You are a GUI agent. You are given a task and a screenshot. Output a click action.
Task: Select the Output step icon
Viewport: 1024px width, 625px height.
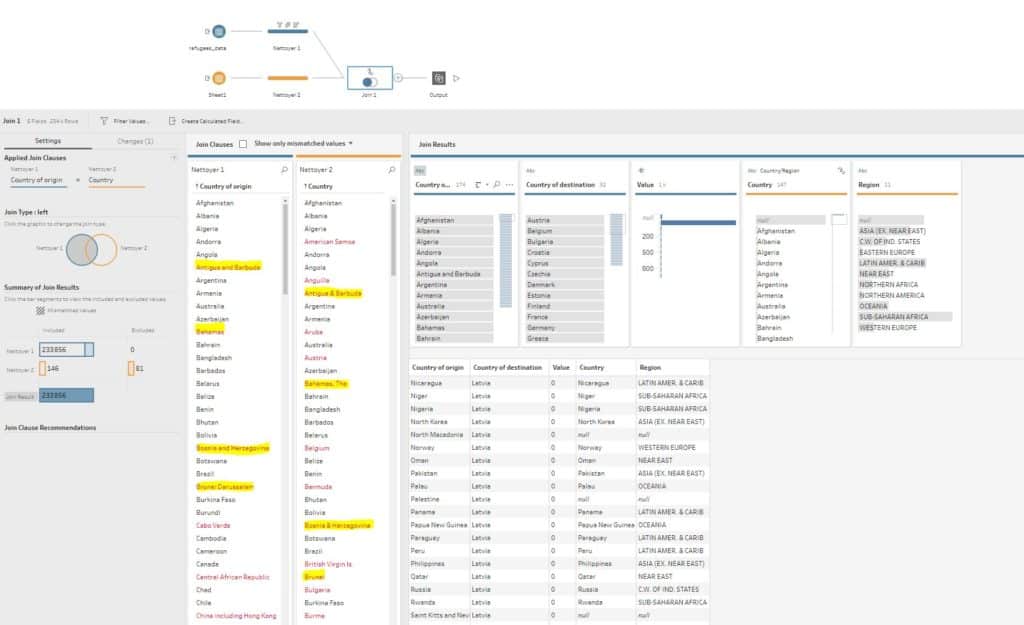439,78
